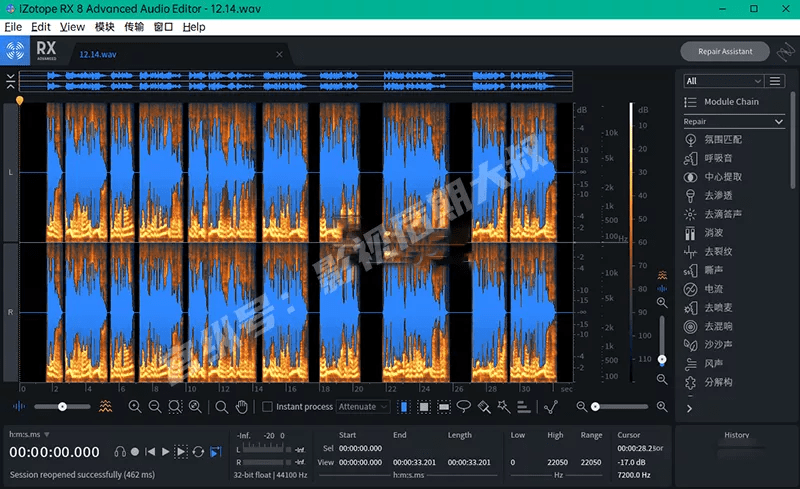This screenshot has width=800, height=489.
Task: Toggle loop playback
Action: click(x=198, y=452)
